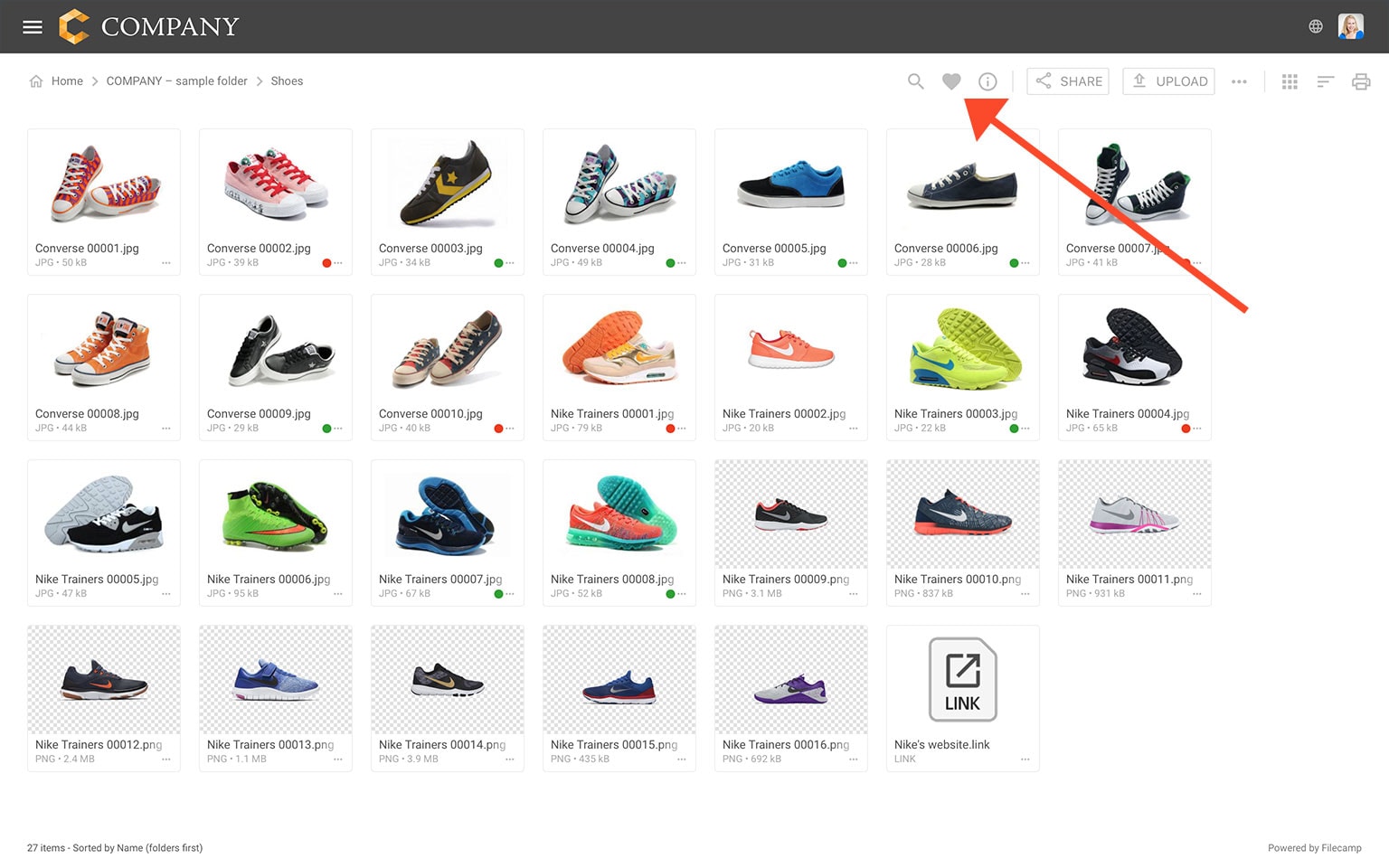Open options menu for Nike Trainers 00002.jpg

854,429
